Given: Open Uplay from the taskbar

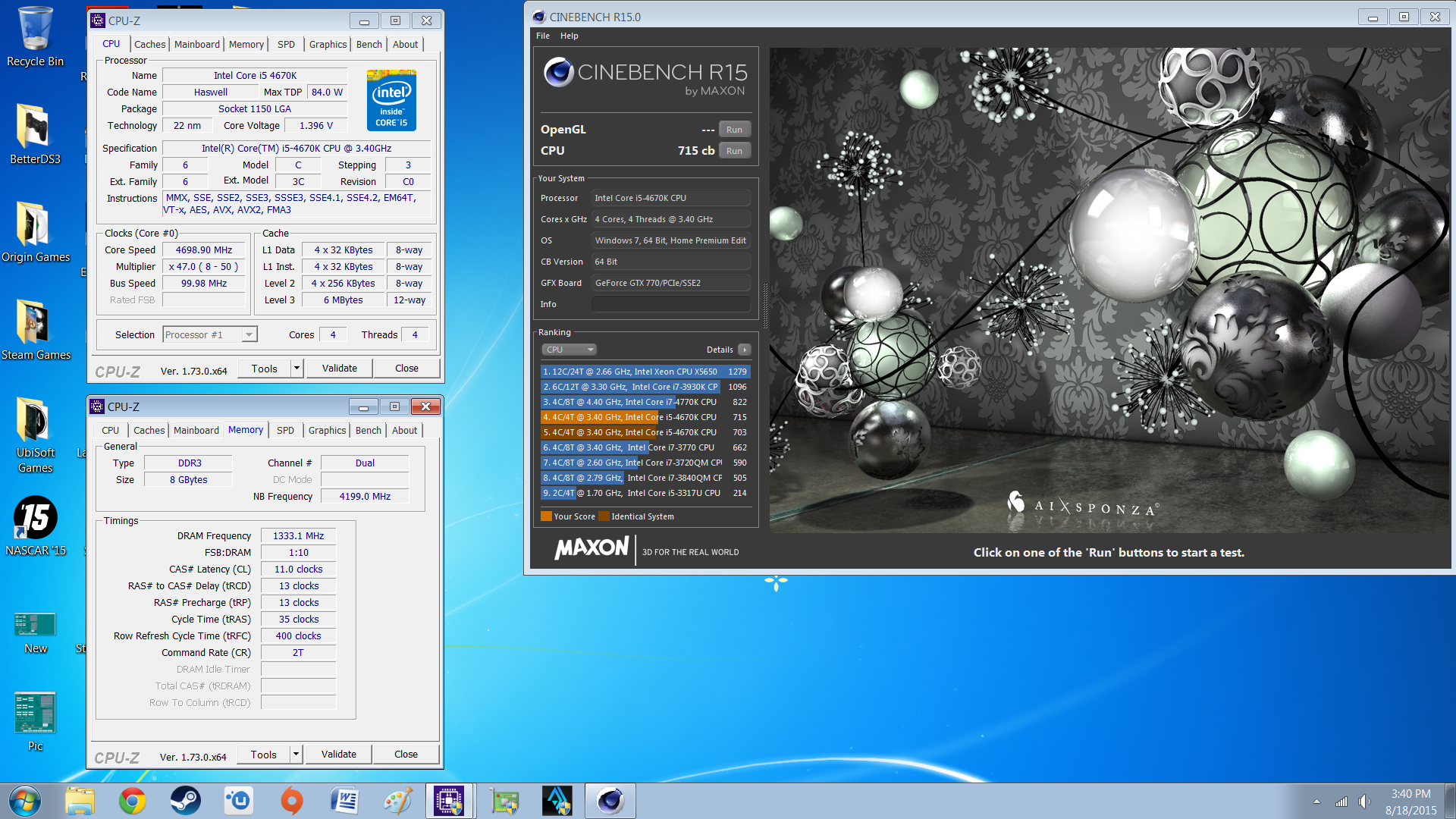Looking at the screenshot, I should [239, 801].
